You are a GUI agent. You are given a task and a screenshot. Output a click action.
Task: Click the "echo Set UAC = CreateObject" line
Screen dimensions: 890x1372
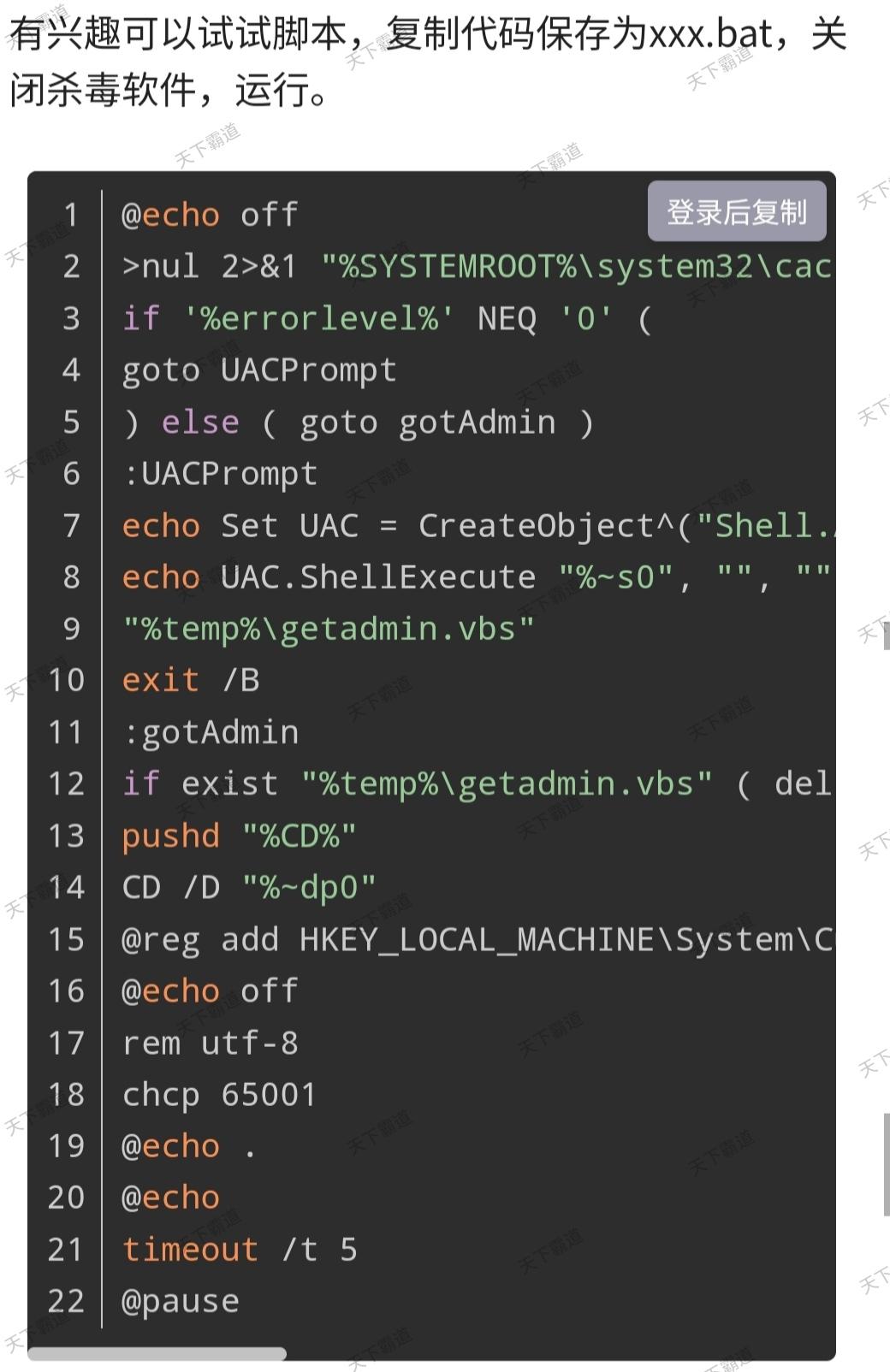(x=475, y=526)
